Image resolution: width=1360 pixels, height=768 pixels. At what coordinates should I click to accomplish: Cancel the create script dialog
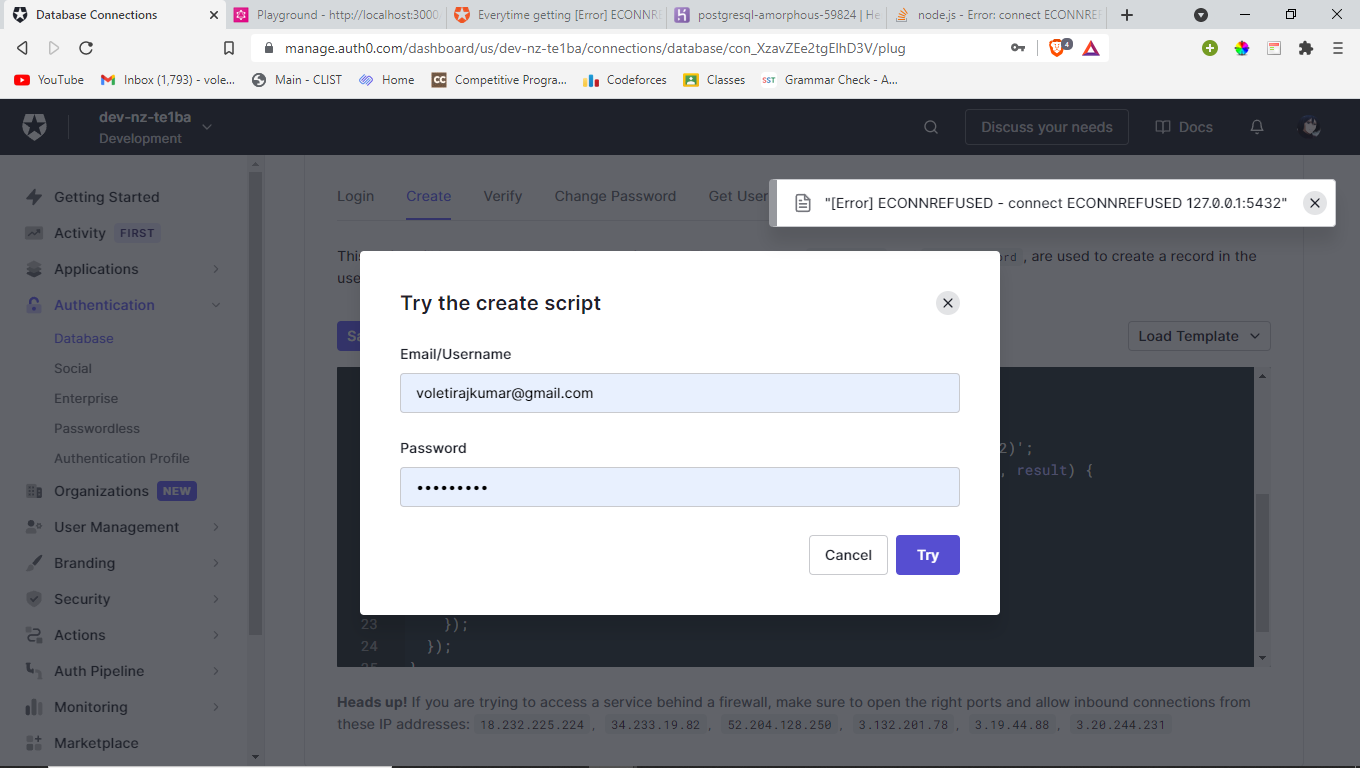pyautogui.click(x=848, y=555)
